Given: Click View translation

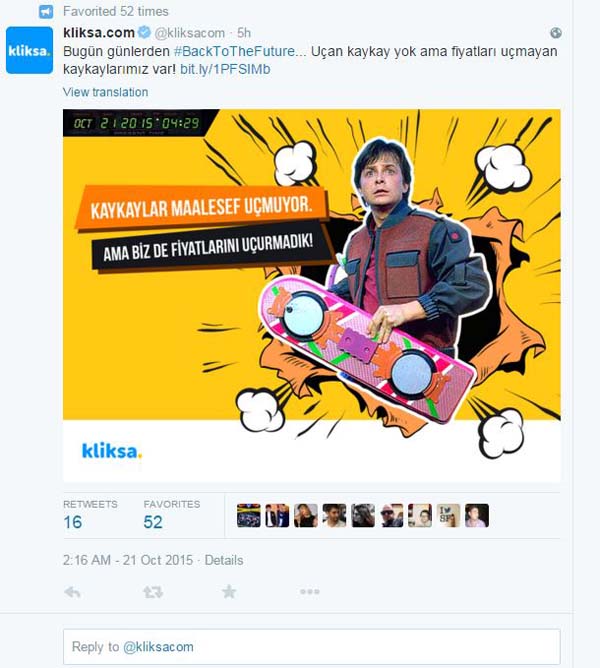Looking at the screenshot, I should pos(105,92).
